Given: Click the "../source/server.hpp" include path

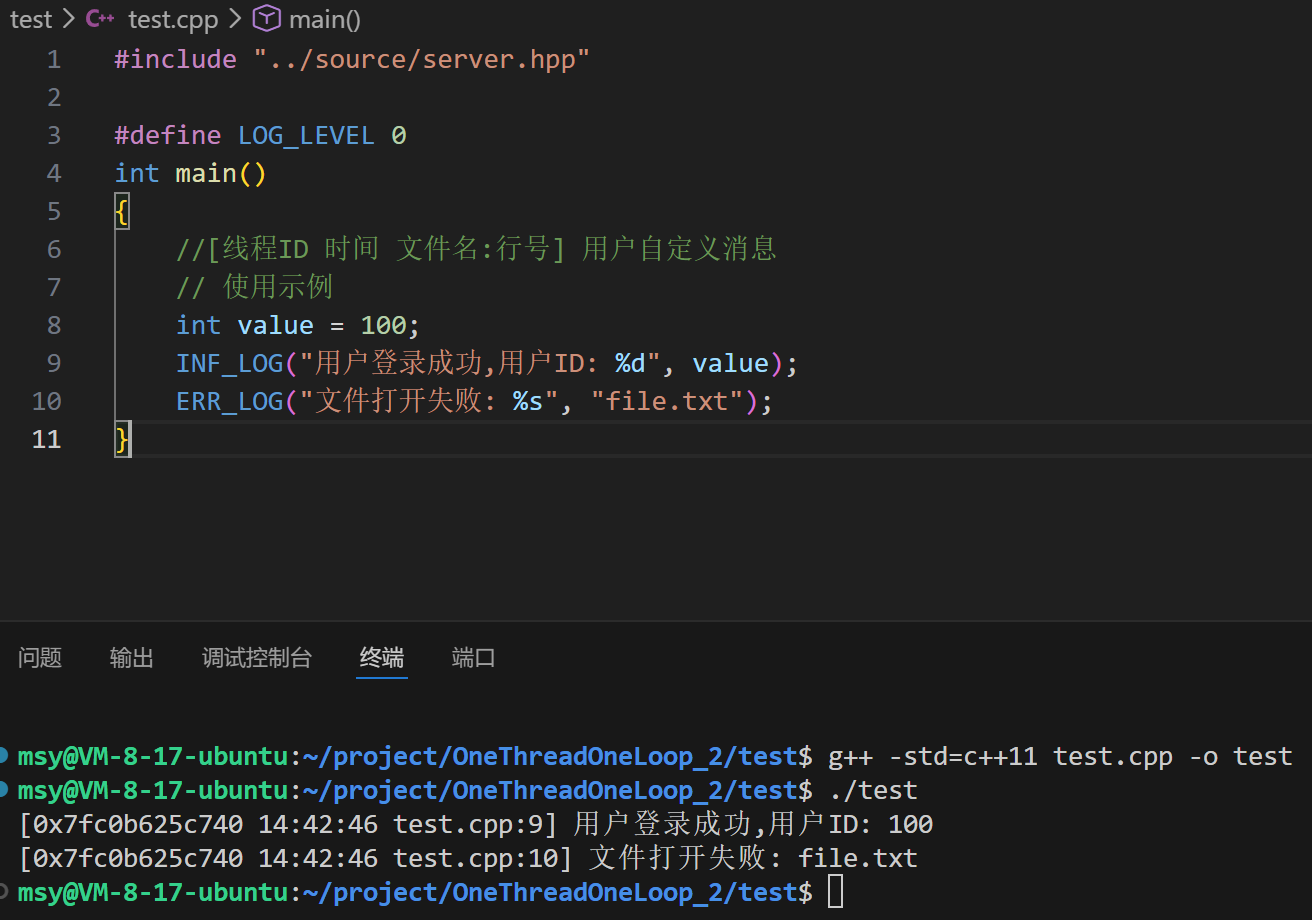Looking at the screenshot, I should [x=422, y=60].
